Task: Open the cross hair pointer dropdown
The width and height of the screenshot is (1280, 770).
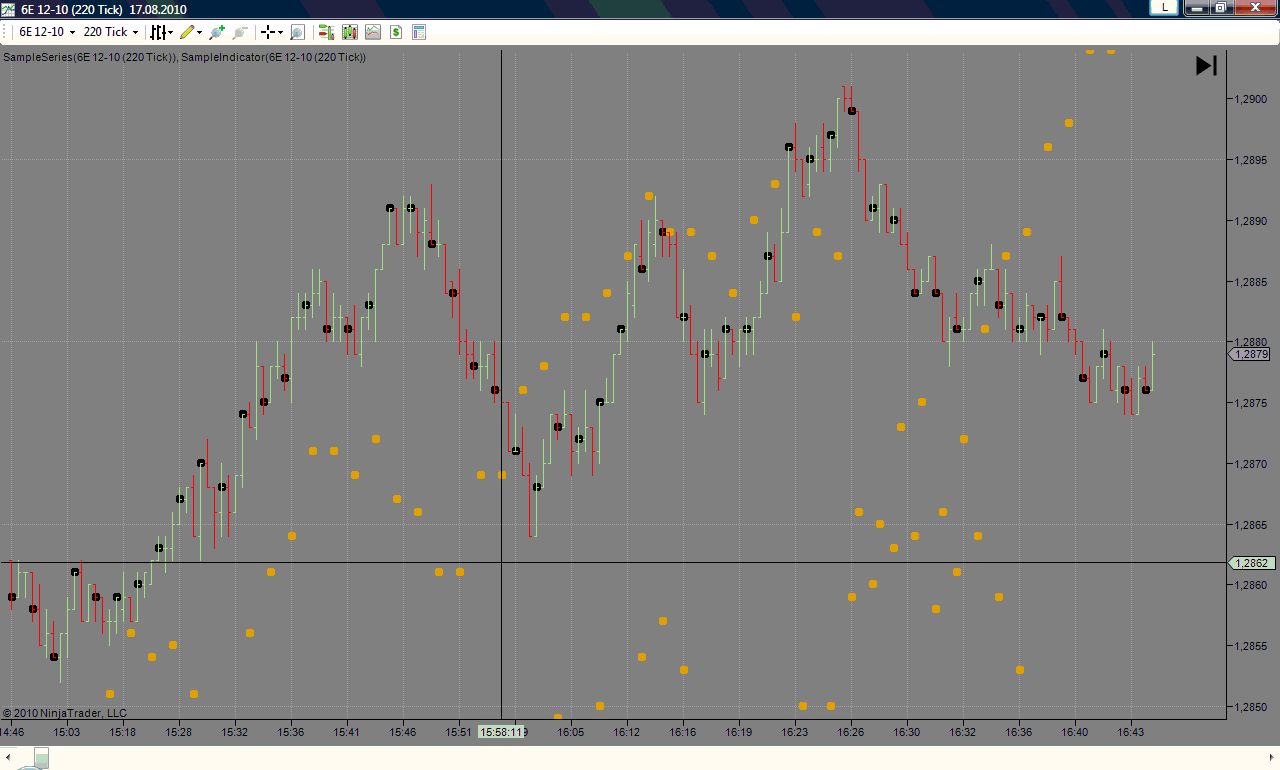Action: click(x=271, y=32)
